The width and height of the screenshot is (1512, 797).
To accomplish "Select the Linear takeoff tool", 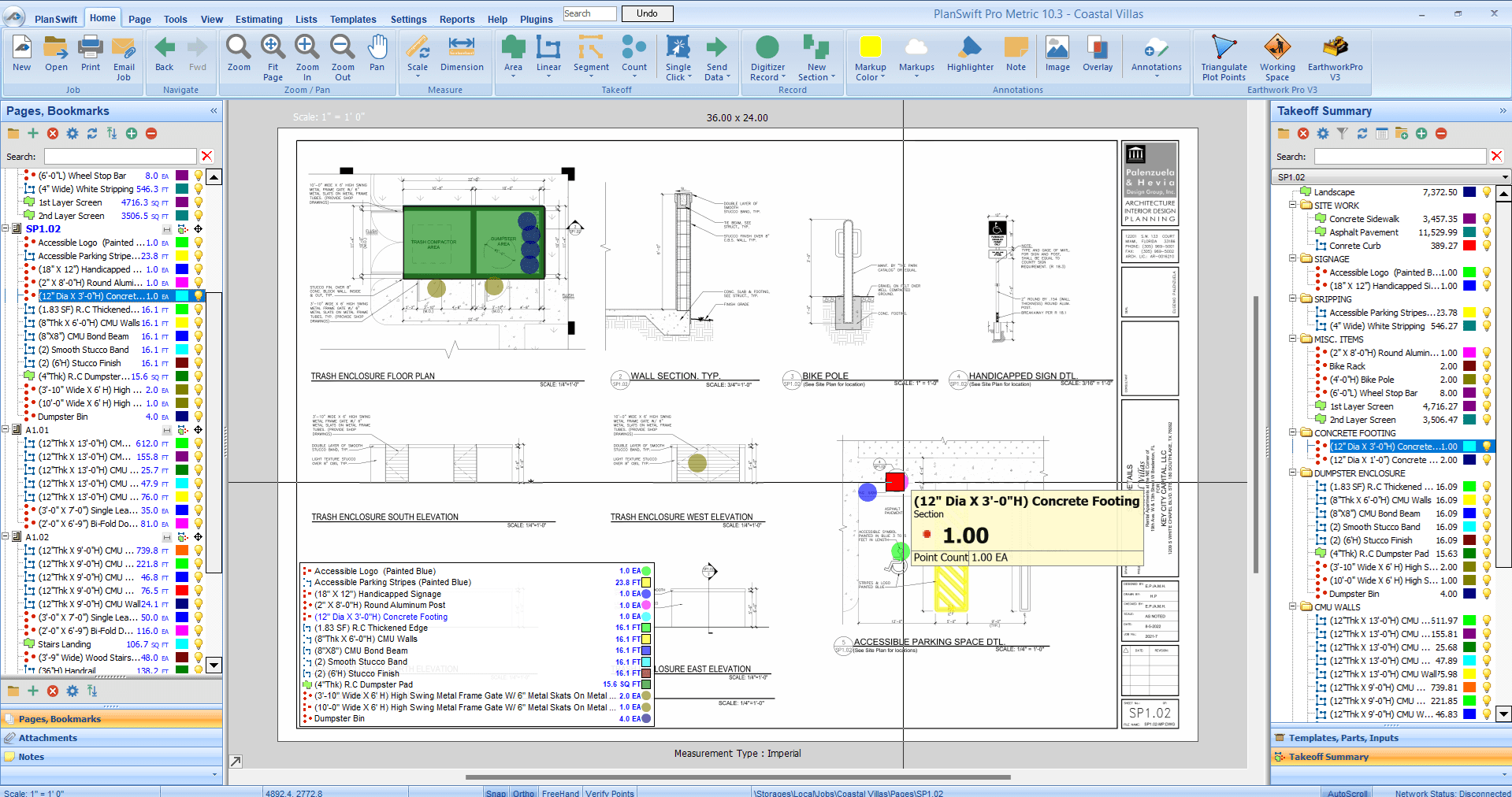I will pos(548,54).
